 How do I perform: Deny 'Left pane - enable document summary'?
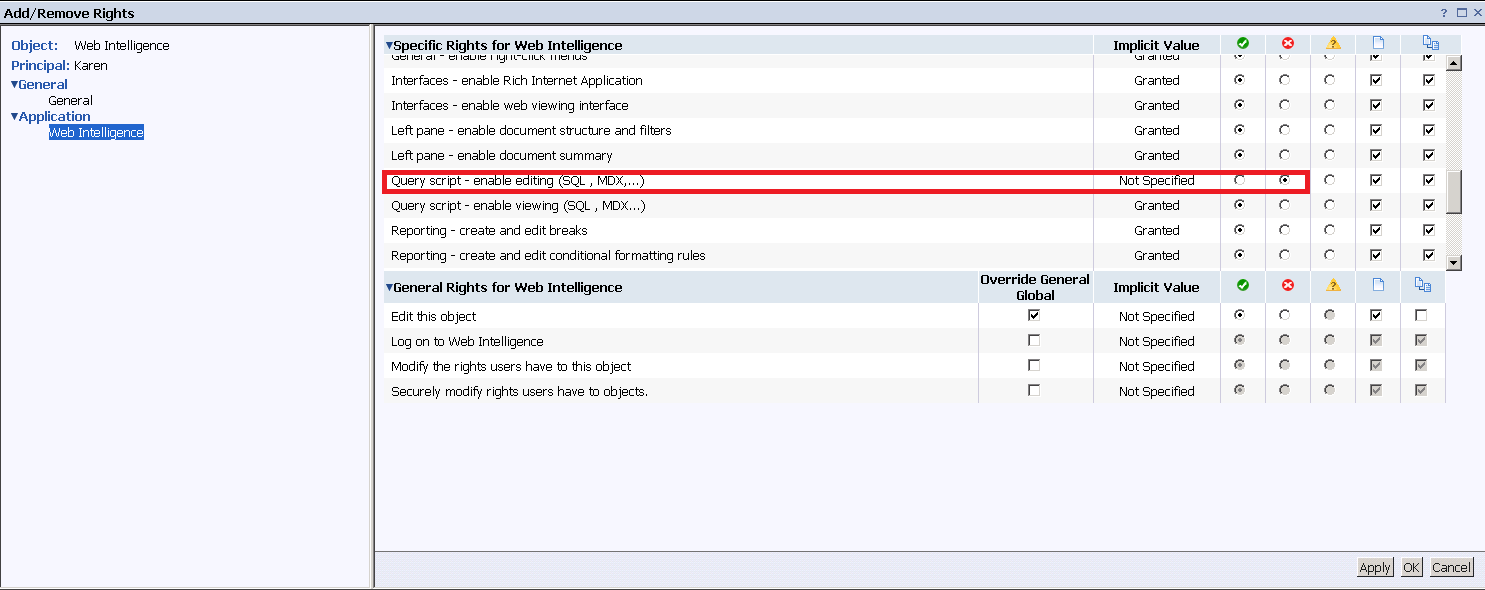click(x=1284, y=155)
